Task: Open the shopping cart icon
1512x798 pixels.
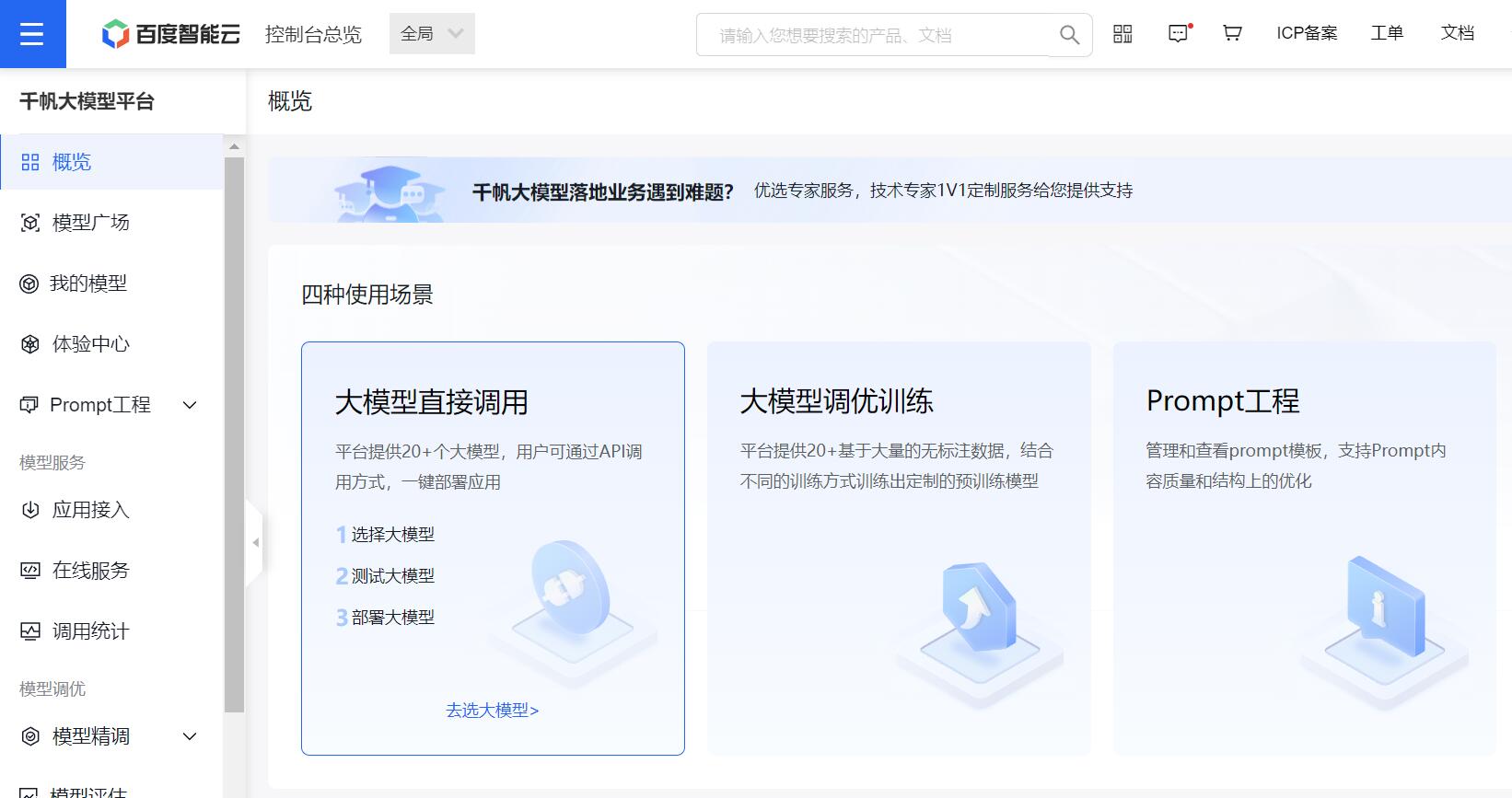Action: (1232, 34)
